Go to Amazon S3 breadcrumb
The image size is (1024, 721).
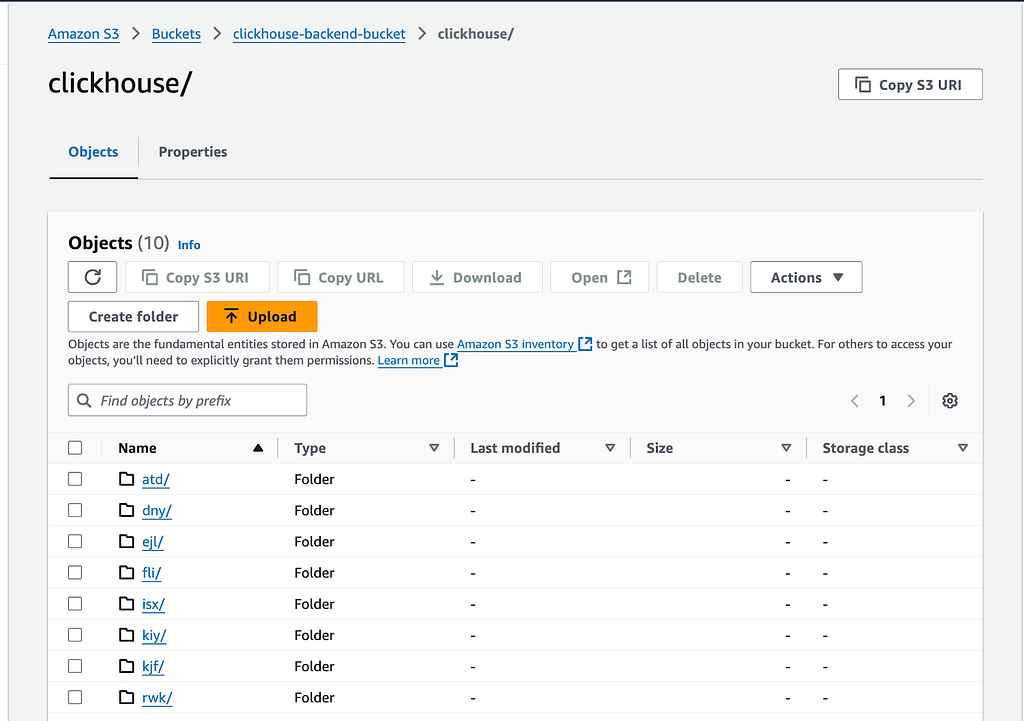(84, 34)
